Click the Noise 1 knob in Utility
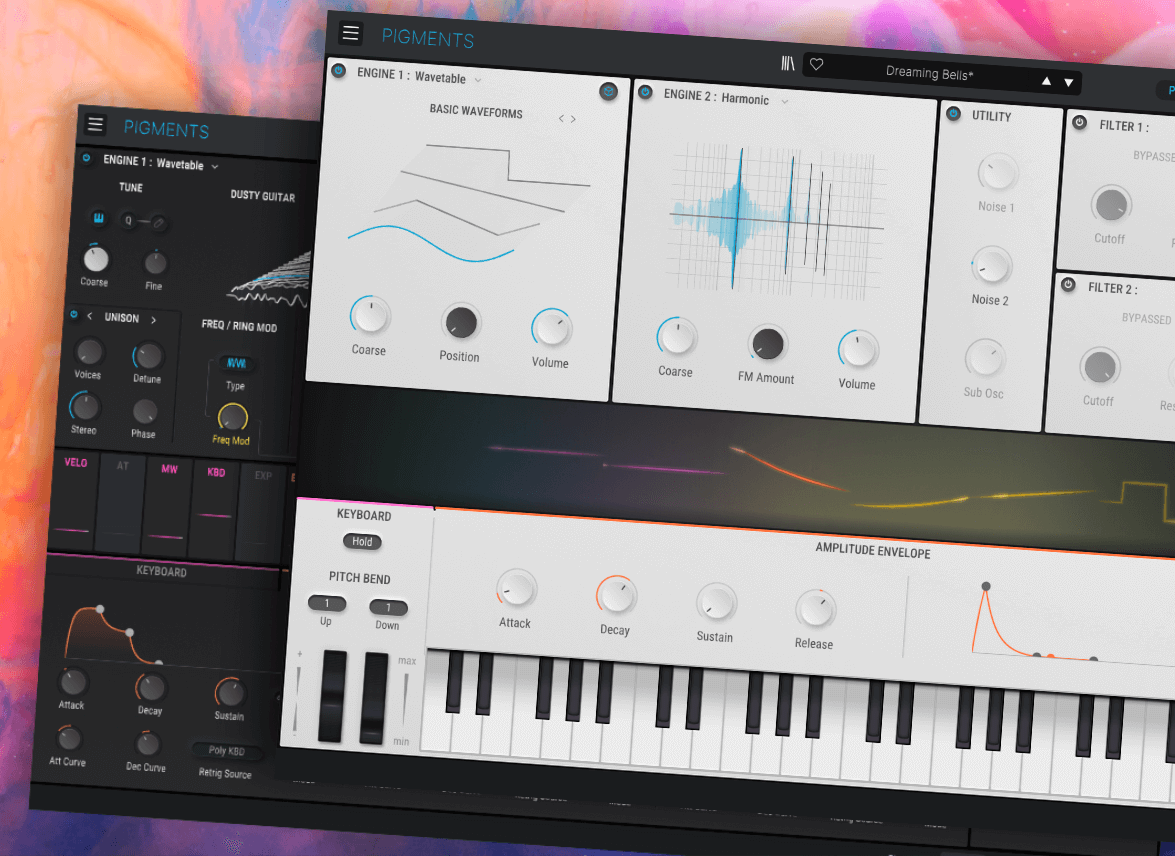This screenshot has height=856, width=1175. point(997,173)
